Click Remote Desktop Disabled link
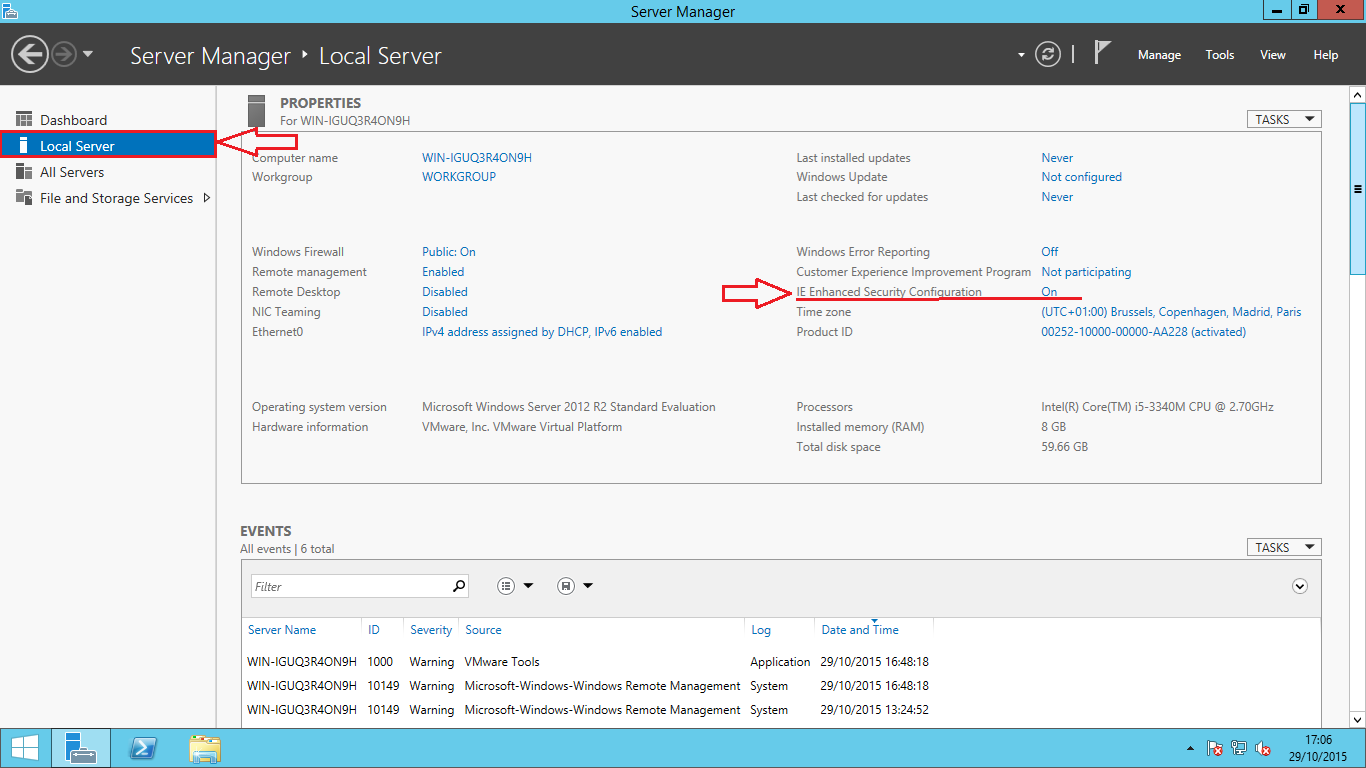This screenshot has width=1366, height=768. point(445,292)
